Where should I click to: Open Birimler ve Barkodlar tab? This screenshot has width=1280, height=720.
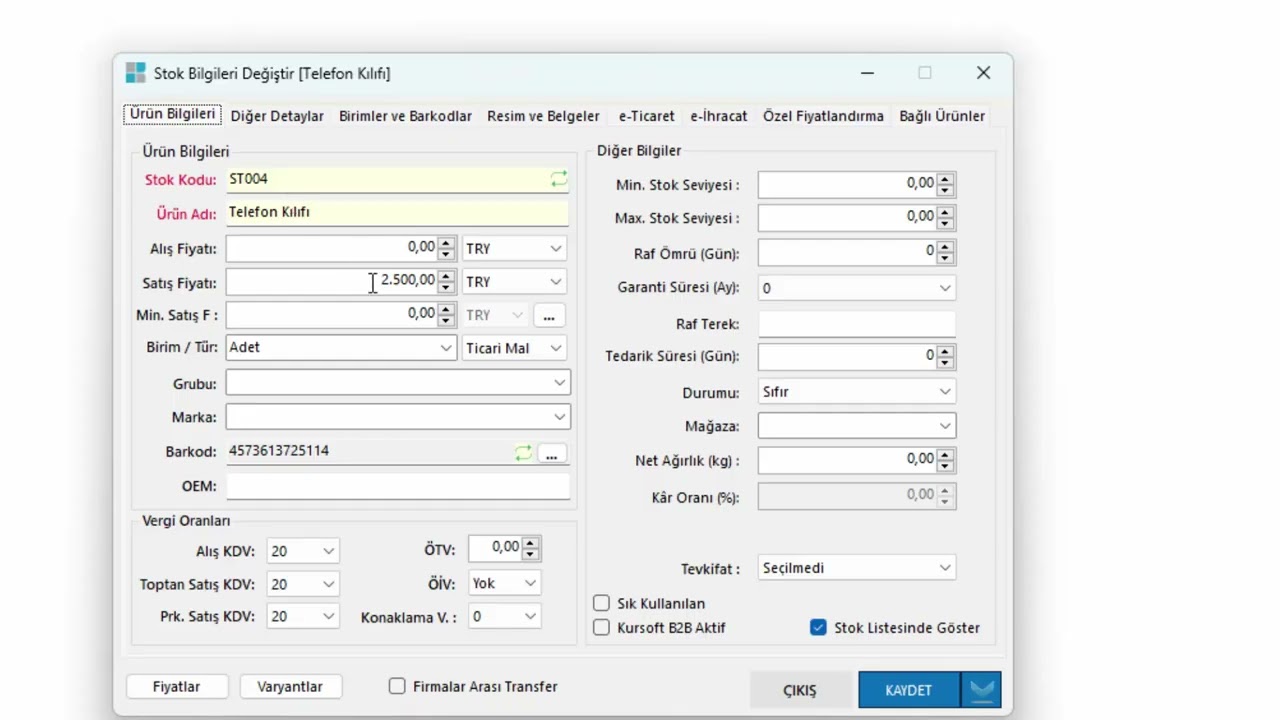pos(405,116)
